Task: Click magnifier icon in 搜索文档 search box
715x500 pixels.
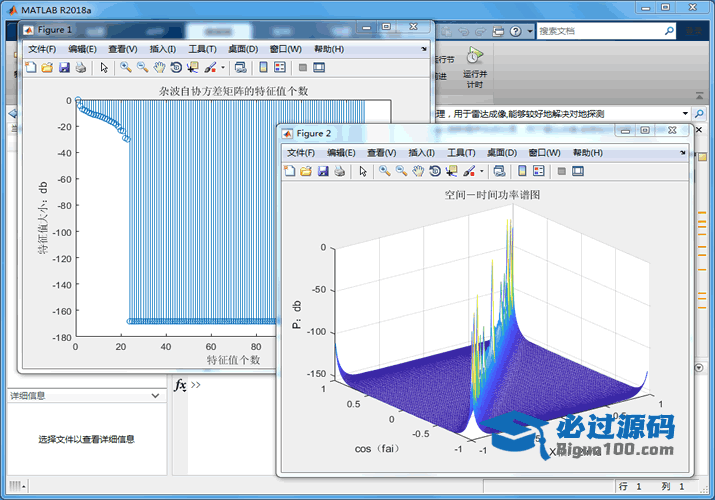Action: (669, 31)
